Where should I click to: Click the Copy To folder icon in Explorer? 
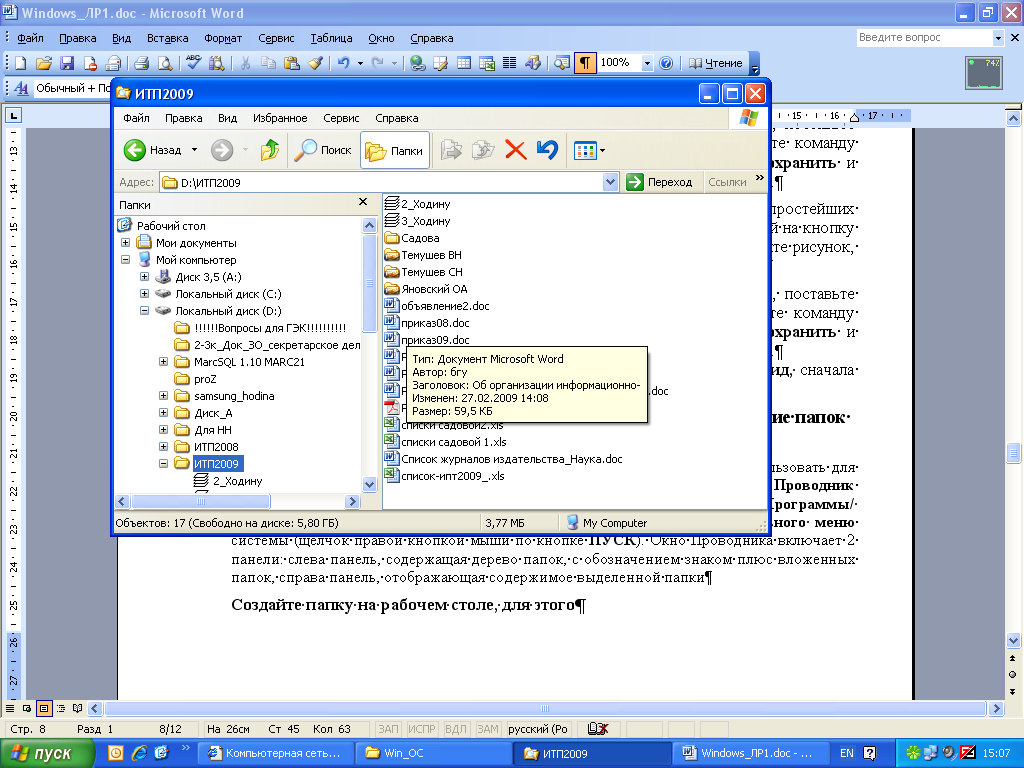coord(483,150)
